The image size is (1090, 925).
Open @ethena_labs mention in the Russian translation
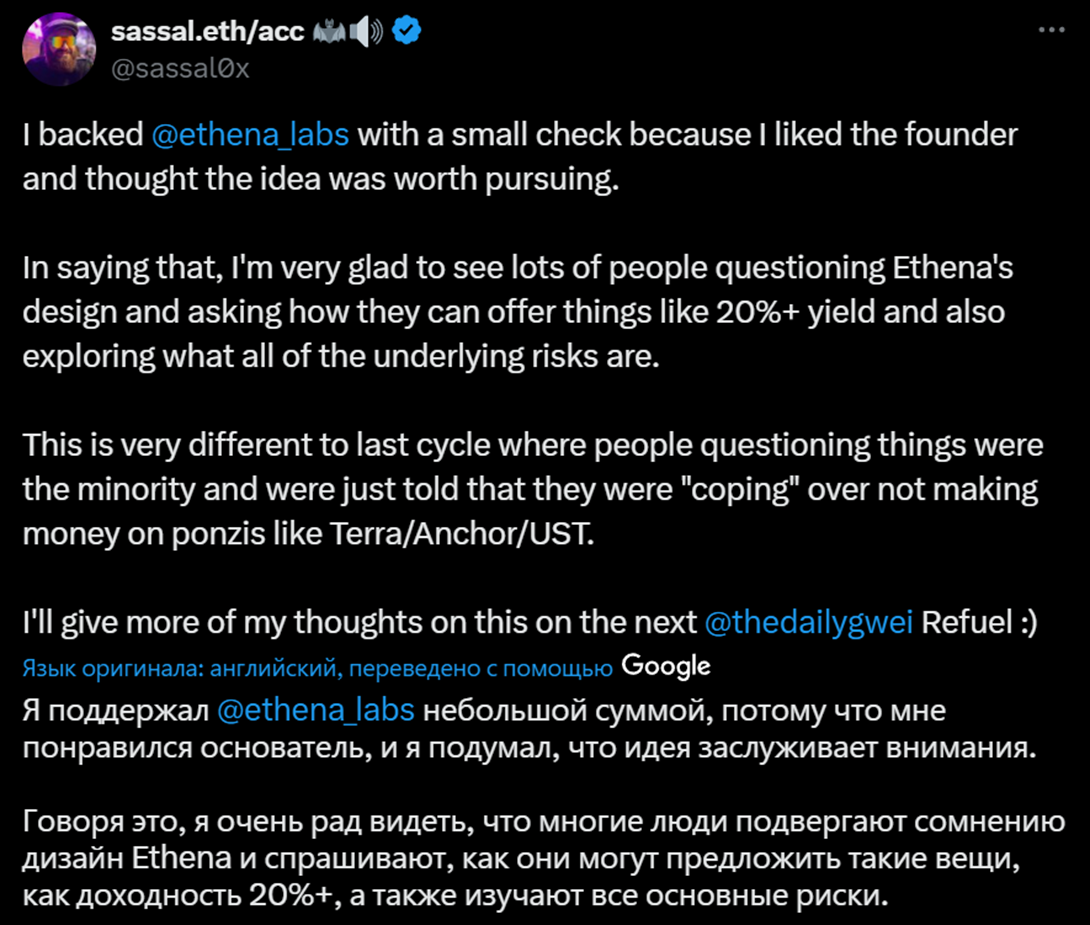316,710
